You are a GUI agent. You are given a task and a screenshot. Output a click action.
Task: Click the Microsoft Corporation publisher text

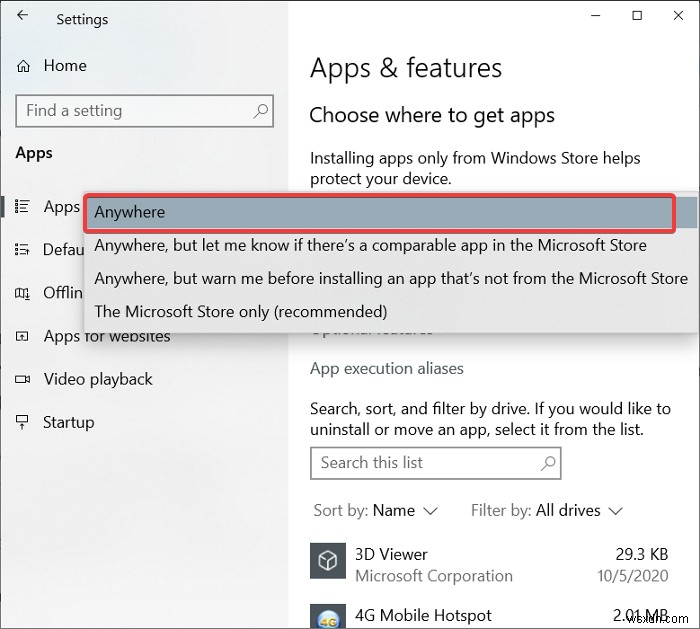pyautogui.click(x=433, y=576)
